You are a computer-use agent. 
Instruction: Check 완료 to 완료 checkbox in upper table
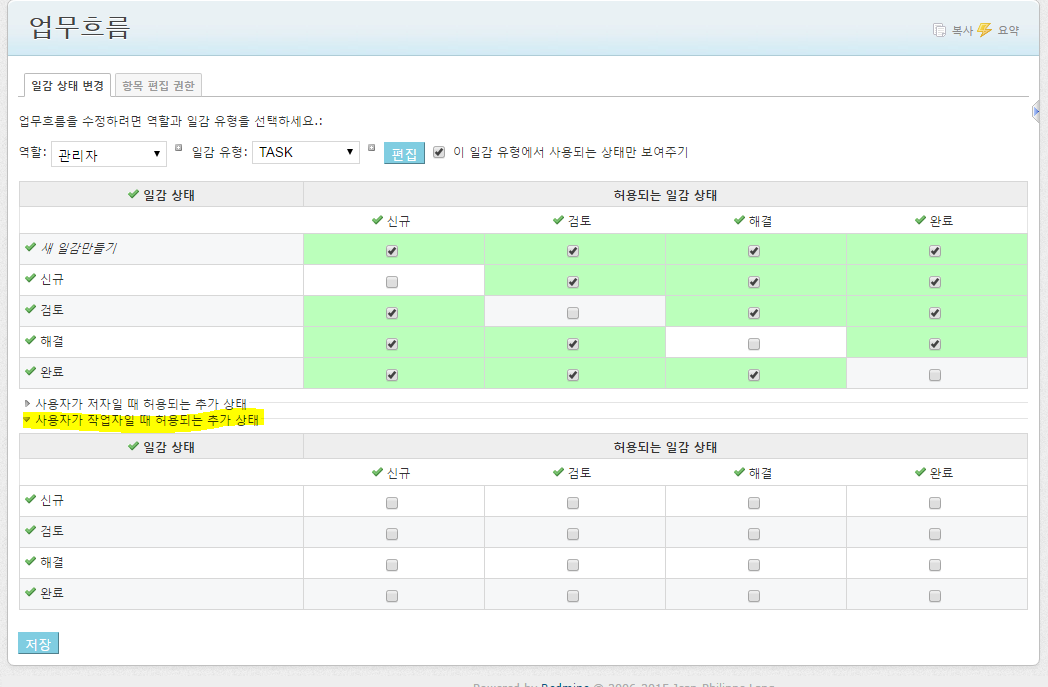934,375
